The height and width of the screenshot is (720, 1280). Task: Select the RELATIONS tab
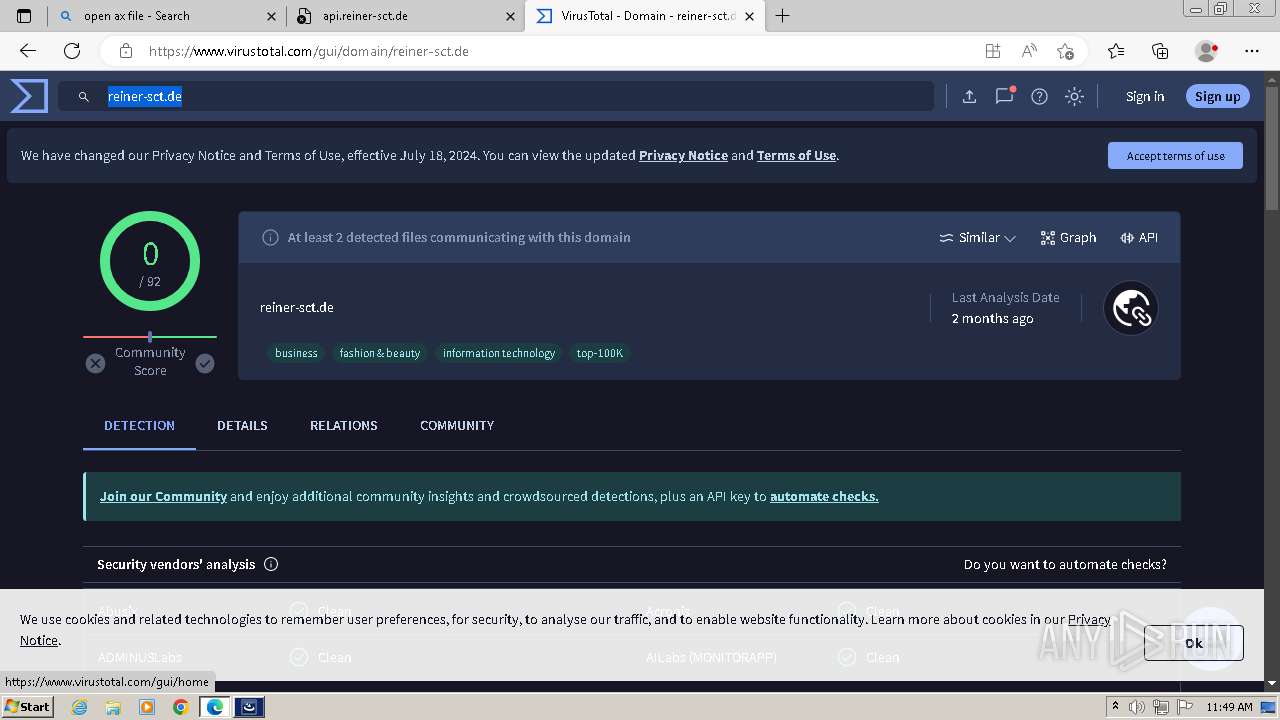click(x=344, y=425)
